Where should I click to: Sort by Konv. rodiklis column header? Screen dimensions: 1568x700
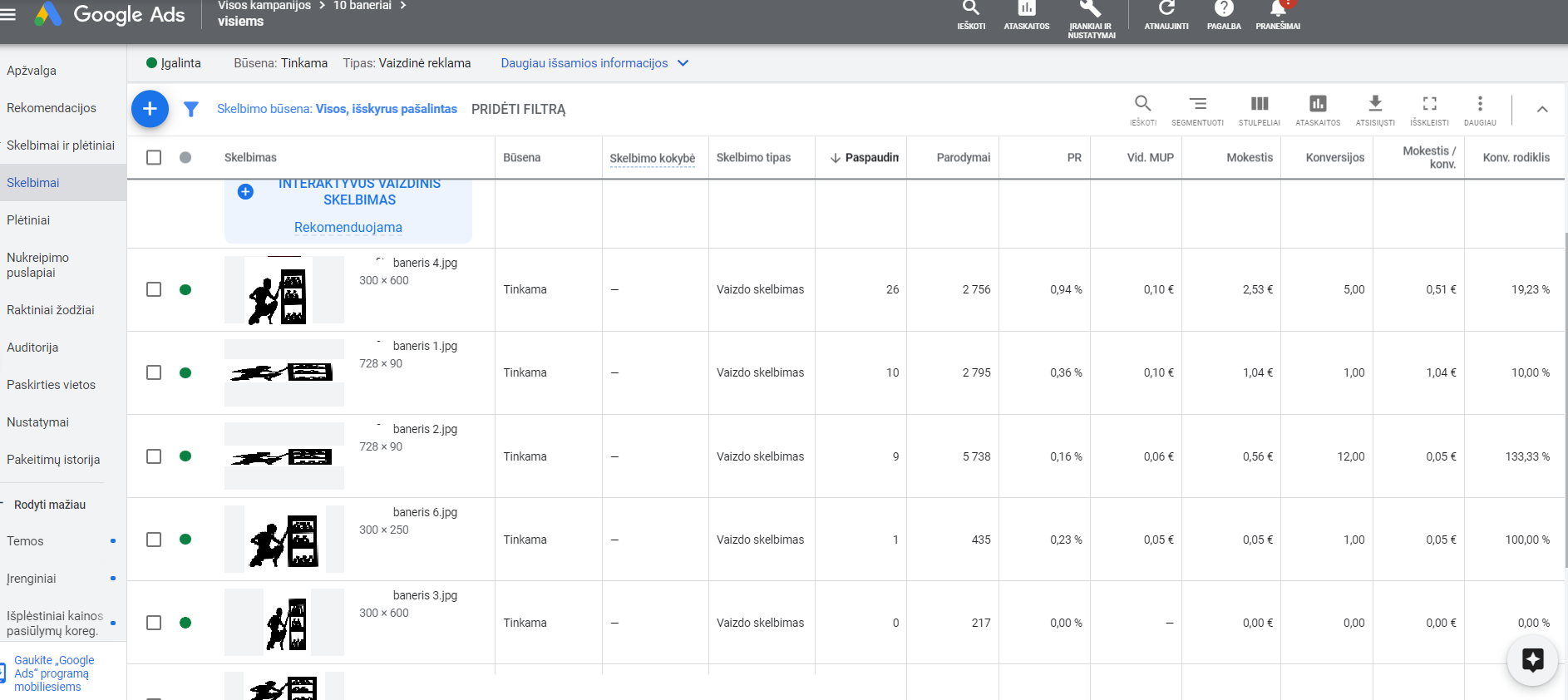click(1516, 157)
